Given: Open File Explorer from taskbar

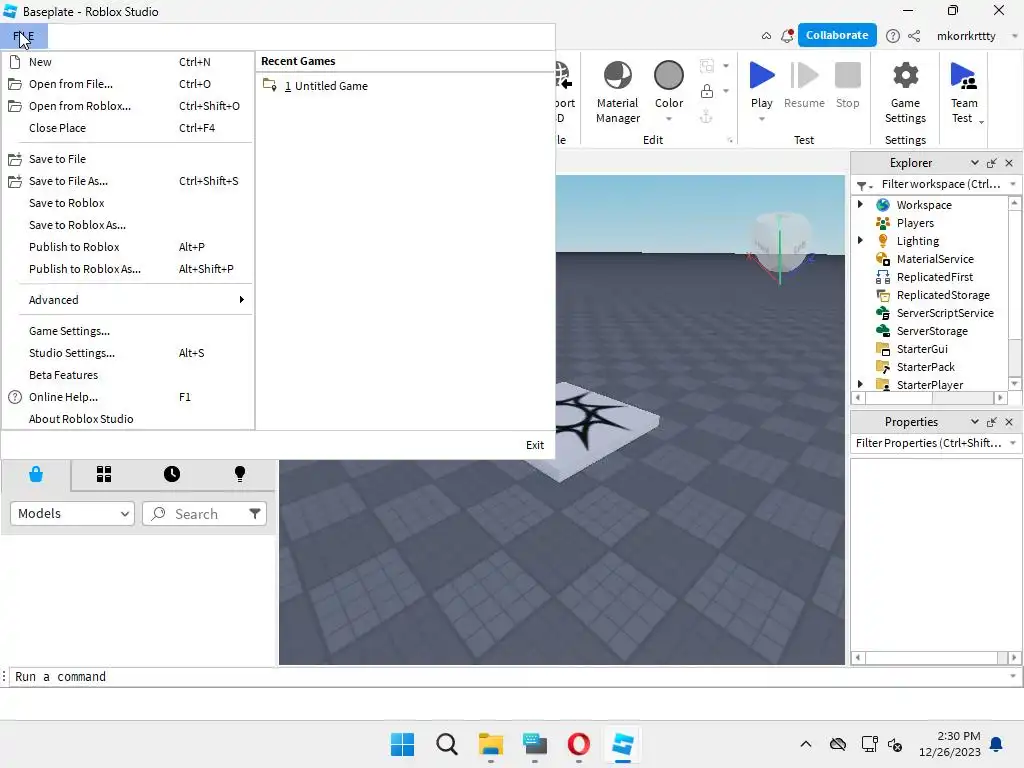Looking at the screenshot, I should (490, 744).
